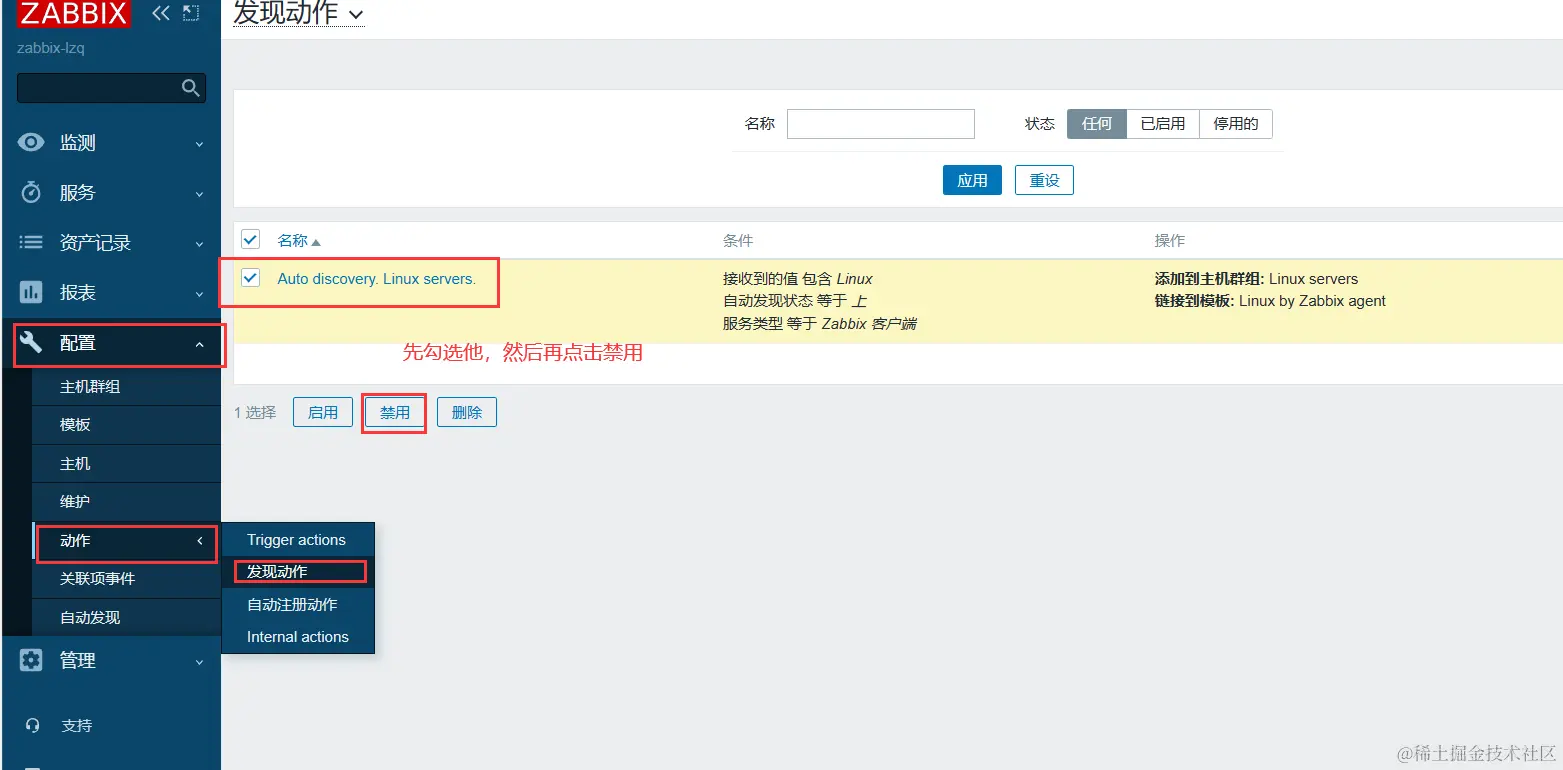This screenshot has height=770, width=1563.
Task: Choose Trigger actions from submenu
Action: [x=296, y=540]
